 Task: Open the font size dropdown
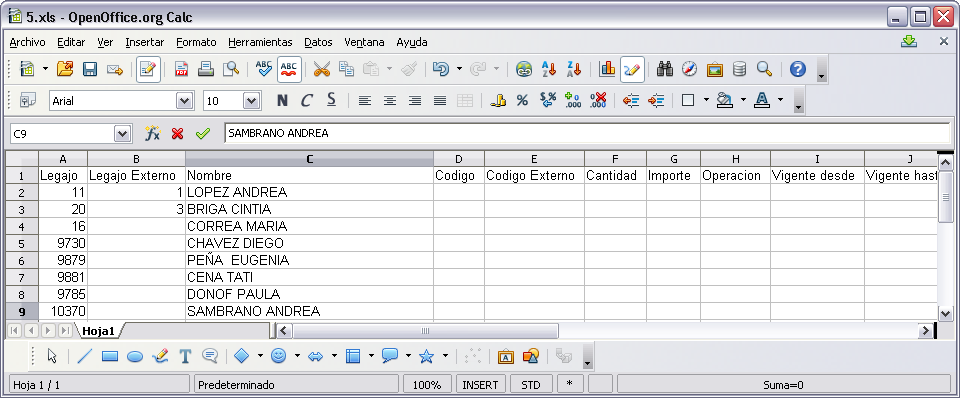[252, 101]
